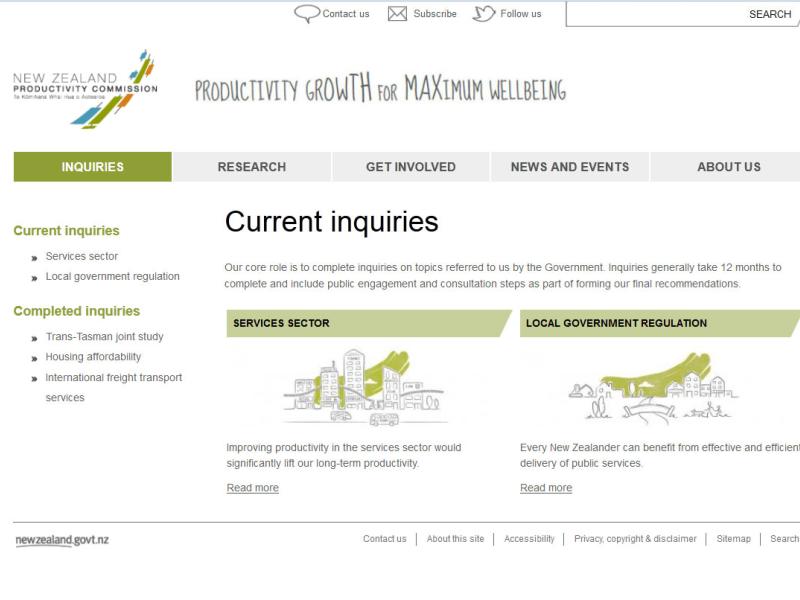Screen dimensions: 800x600
Task: Click the Subscribe envelope icon
Action: pyautogui.click(x=397, y=14)
